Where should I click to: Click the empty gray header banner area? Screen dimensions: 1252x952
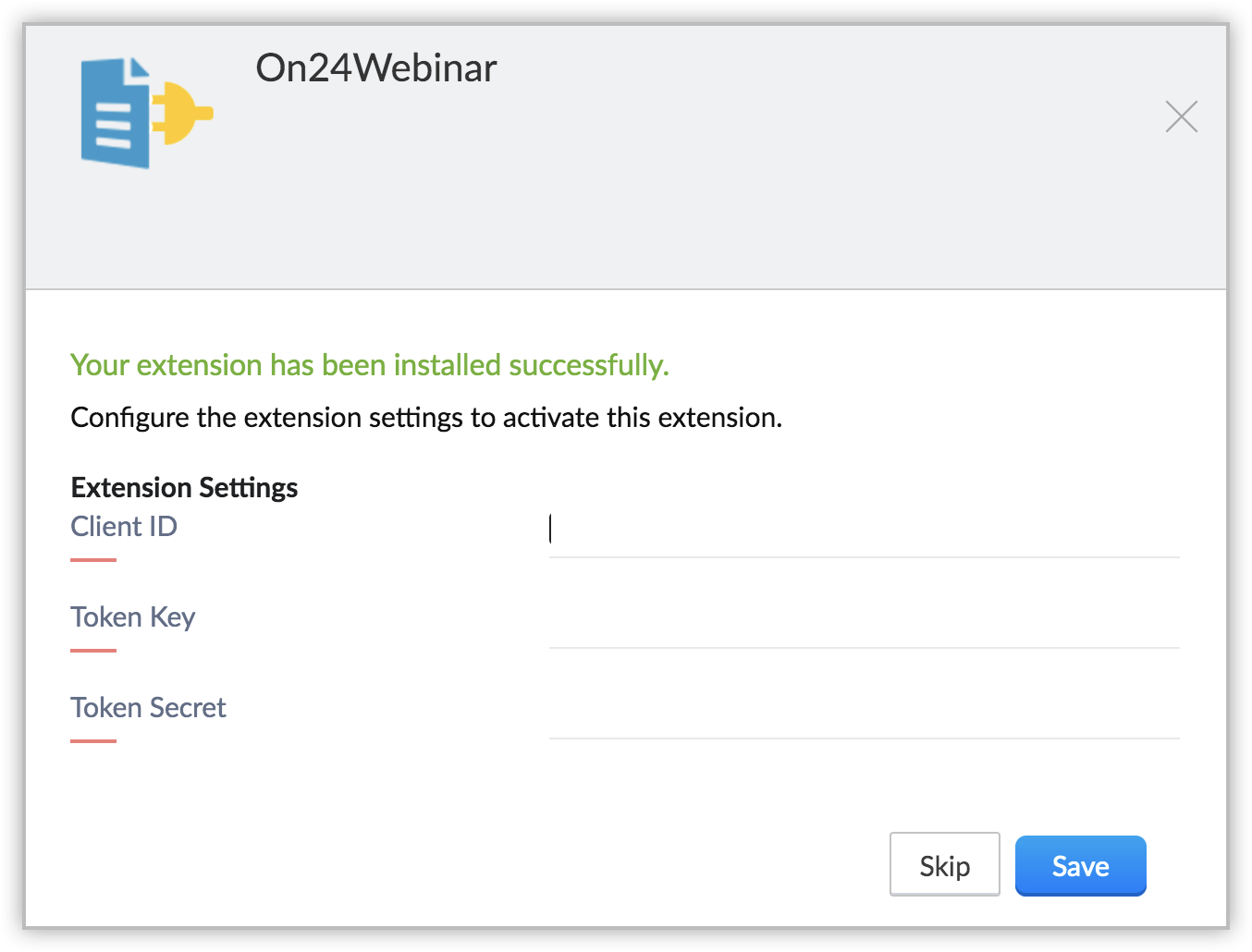point(703,203)
